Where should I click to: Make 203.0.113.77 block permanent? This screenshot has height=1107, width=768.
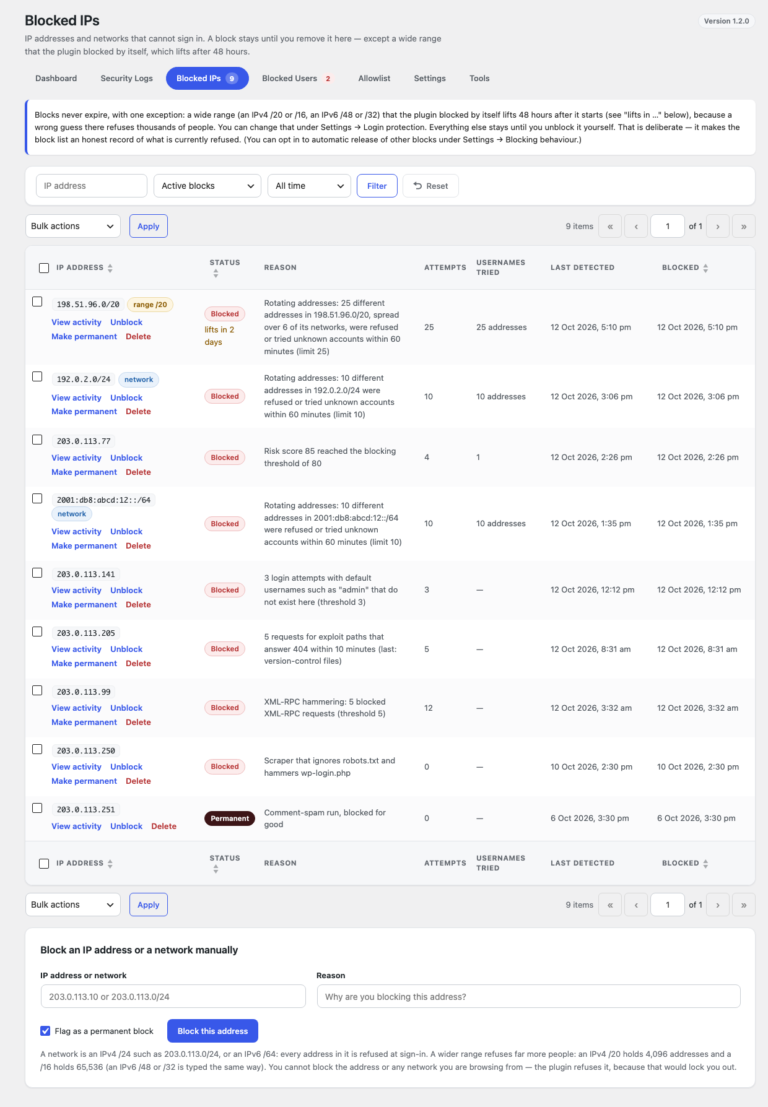[84, 472]
